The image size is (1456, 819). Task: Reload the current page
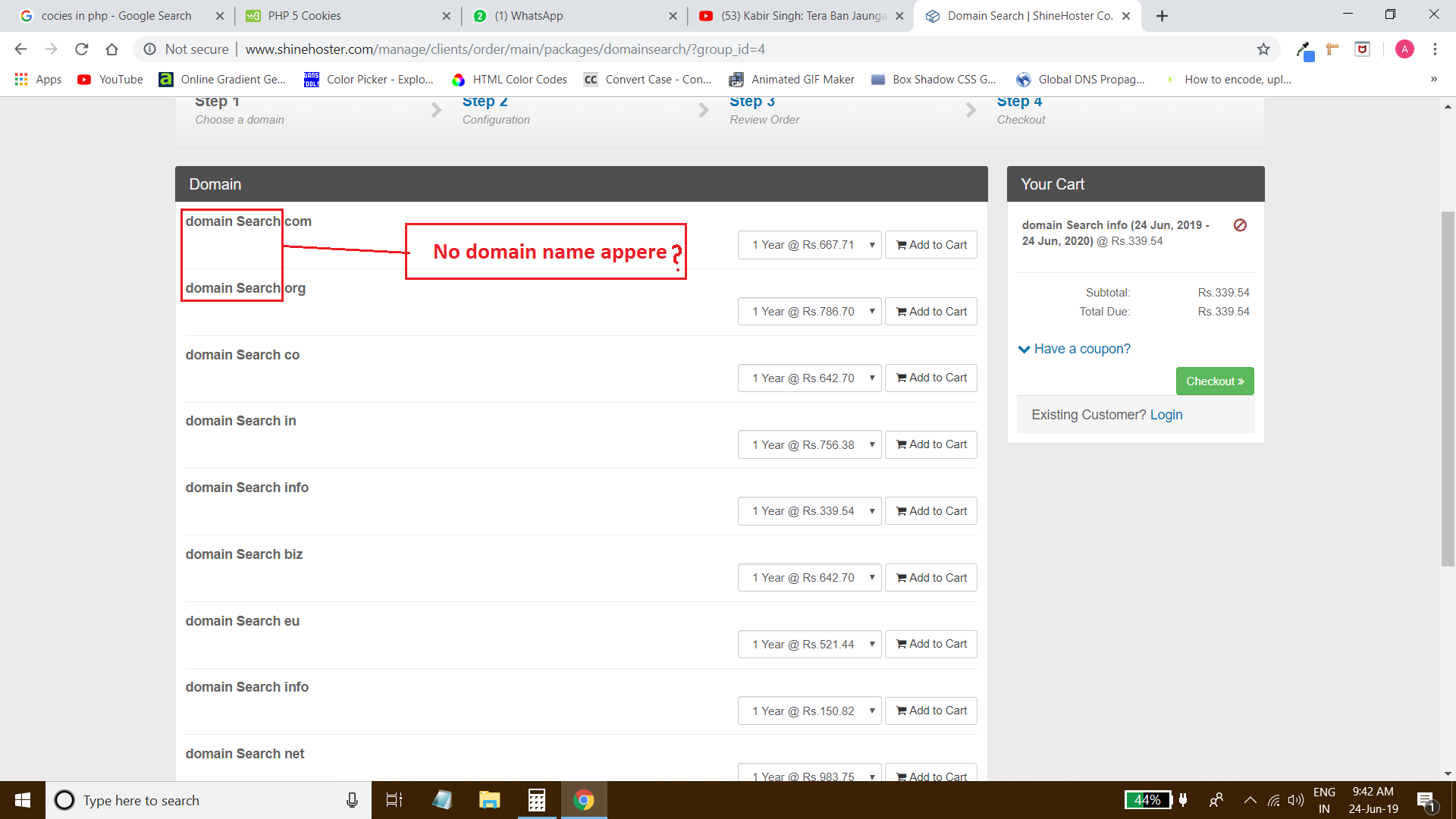point(81,49)
